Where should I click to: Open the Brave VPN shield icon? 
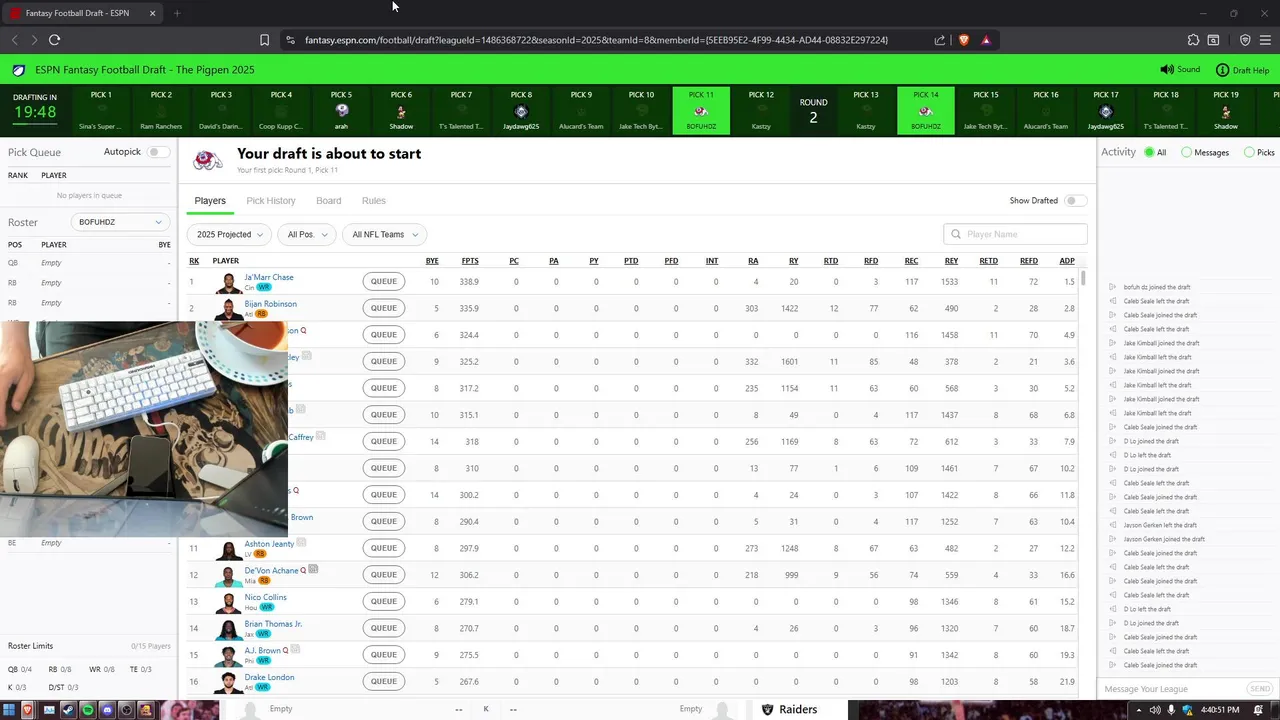click(1245, 40)
